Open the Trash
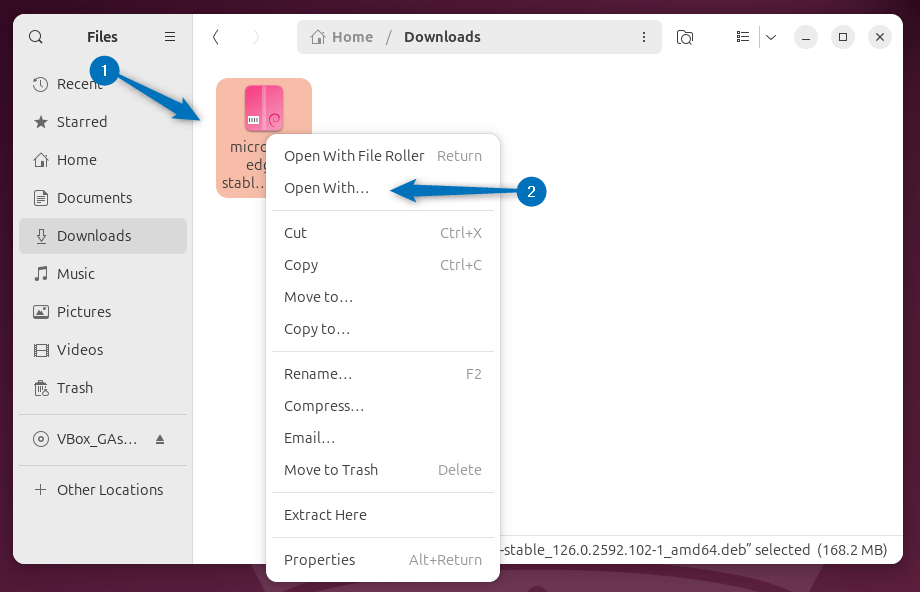Screen dimensions: 920x592 click(x=75, y=388)
